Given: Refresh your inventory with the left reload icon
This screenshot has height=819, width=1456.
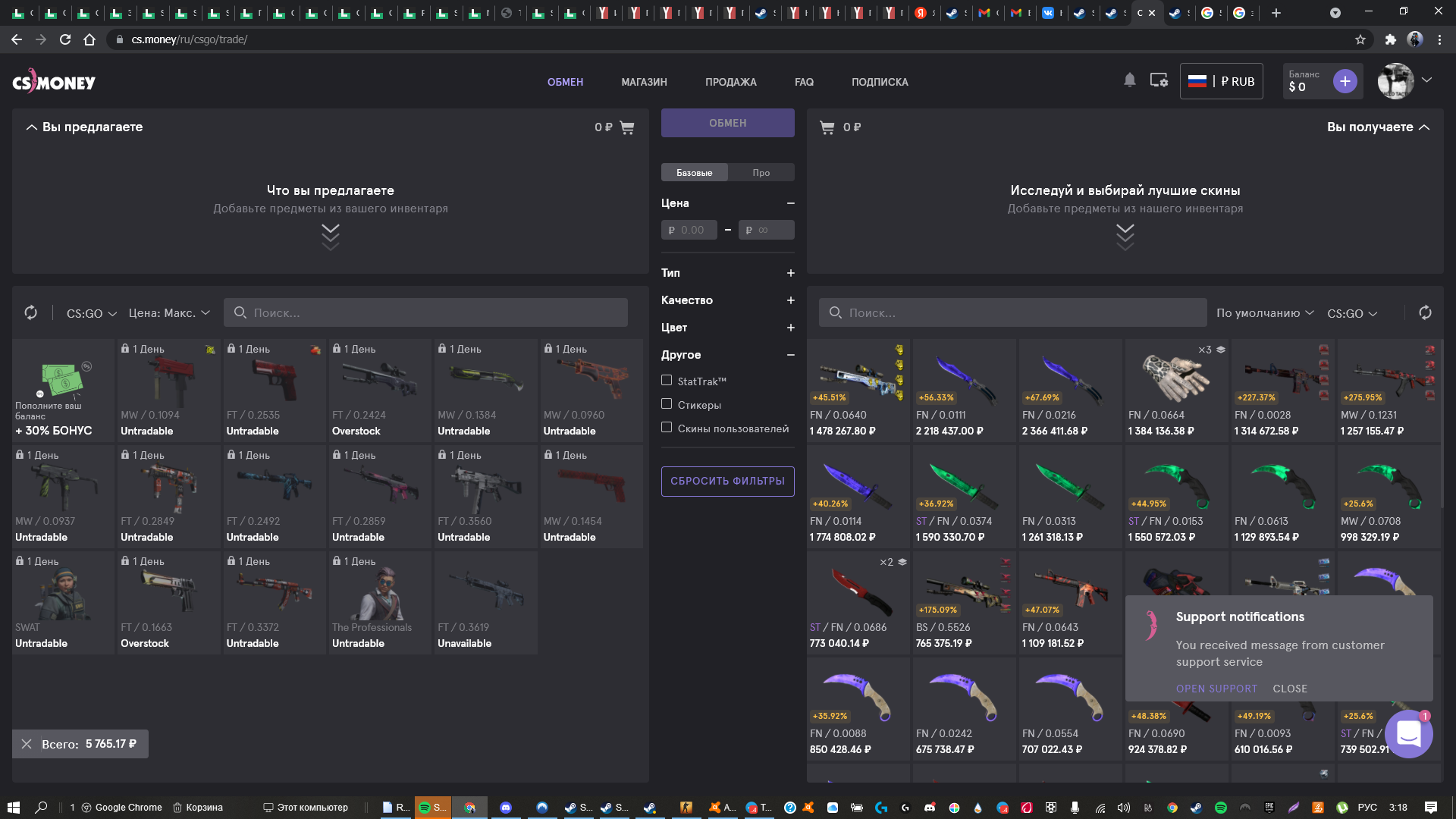Looking at the screenshot, I should [x=30, y=312].
